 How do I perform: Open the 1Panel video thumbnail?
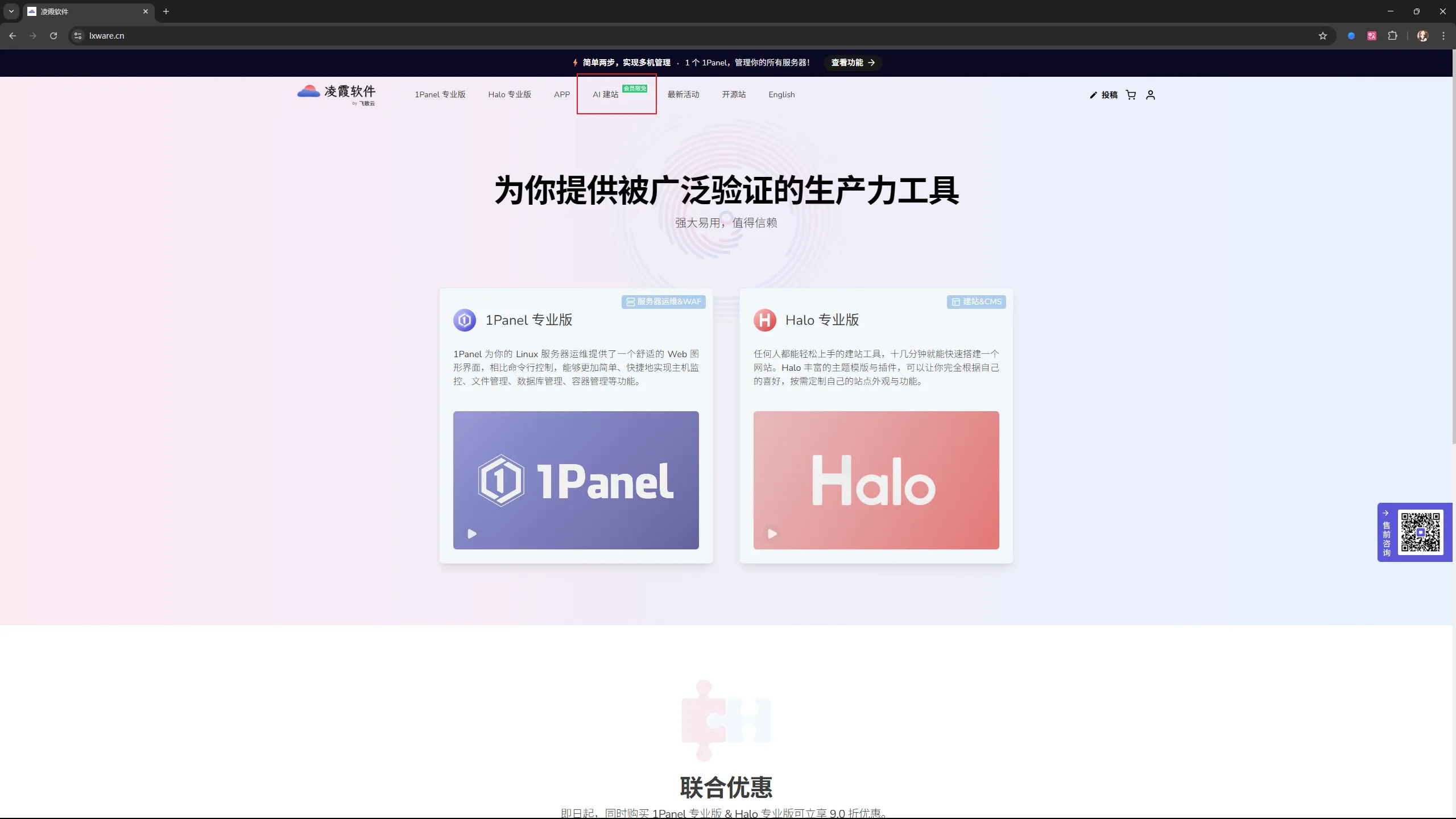pos(576,480)
